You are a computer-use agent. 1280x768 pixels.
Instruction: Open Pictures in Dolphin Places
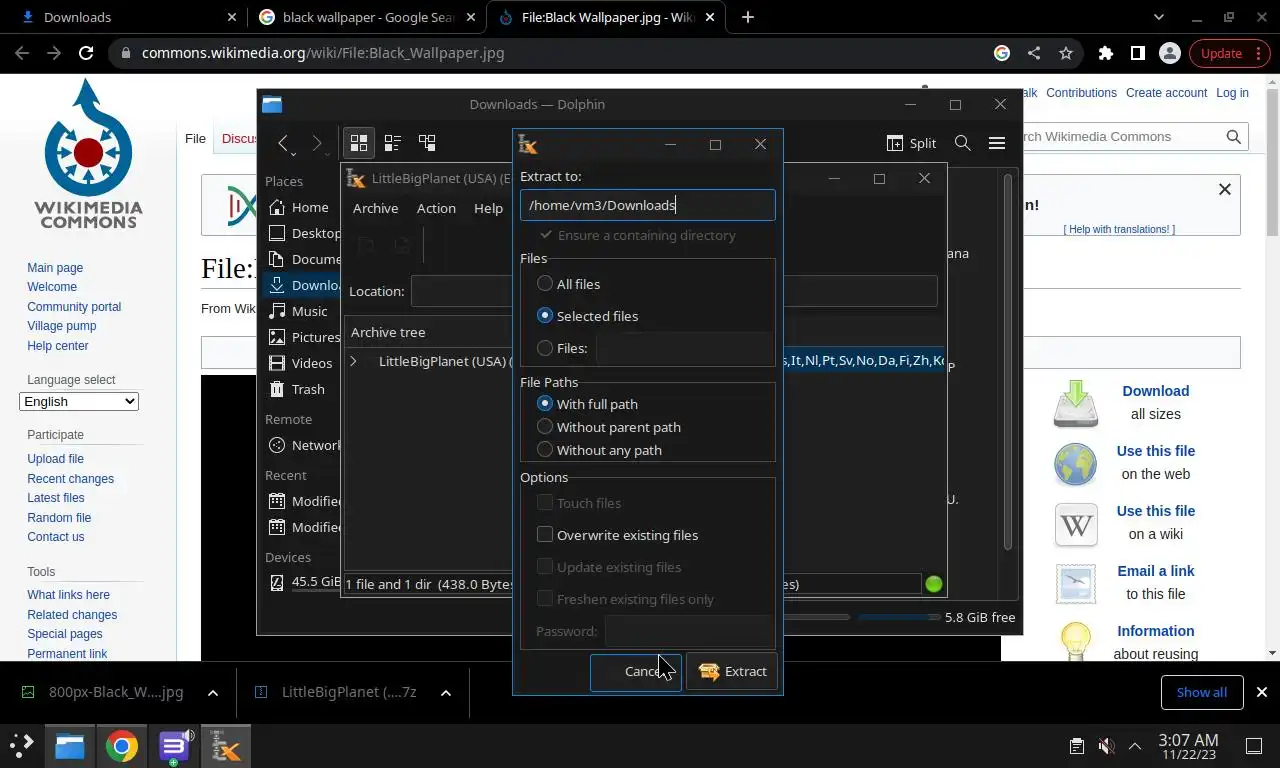pyautogui.click(x=302, y=337)
